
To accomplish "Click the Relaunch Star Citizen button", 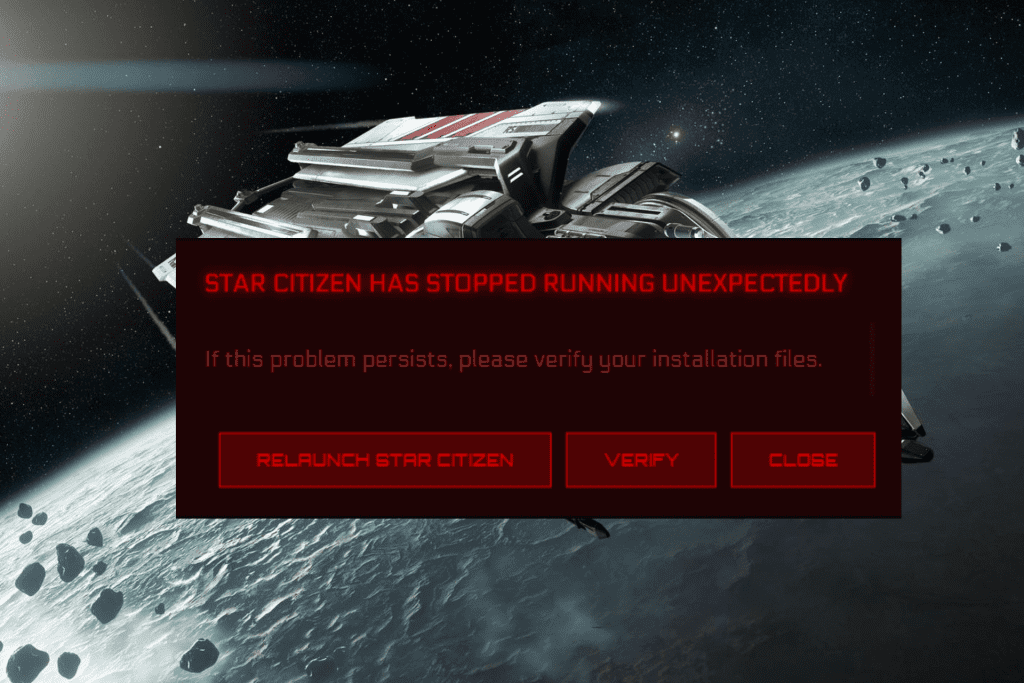I will (x=385, y=460).
